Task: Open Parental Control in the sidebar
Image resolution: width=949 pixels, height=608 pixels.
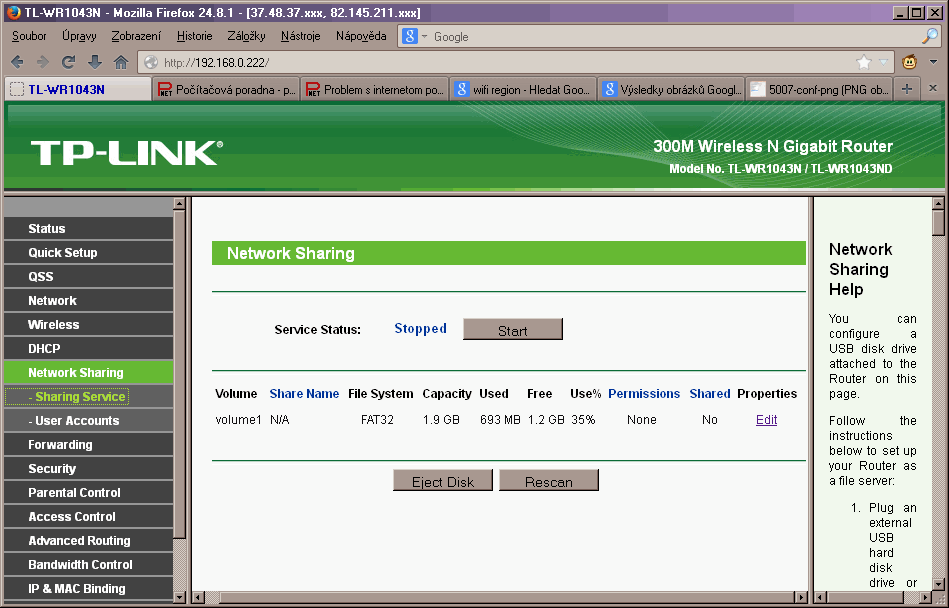Action: [x=88, y=492]
